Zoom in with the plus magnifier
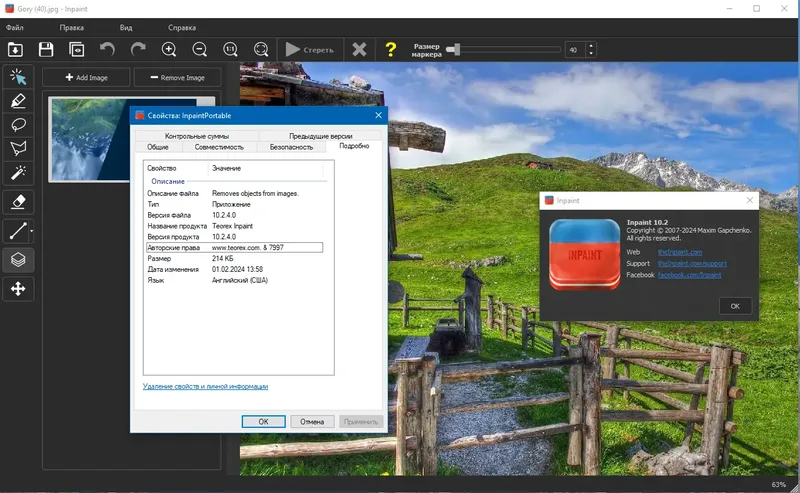 coord(169,50)
